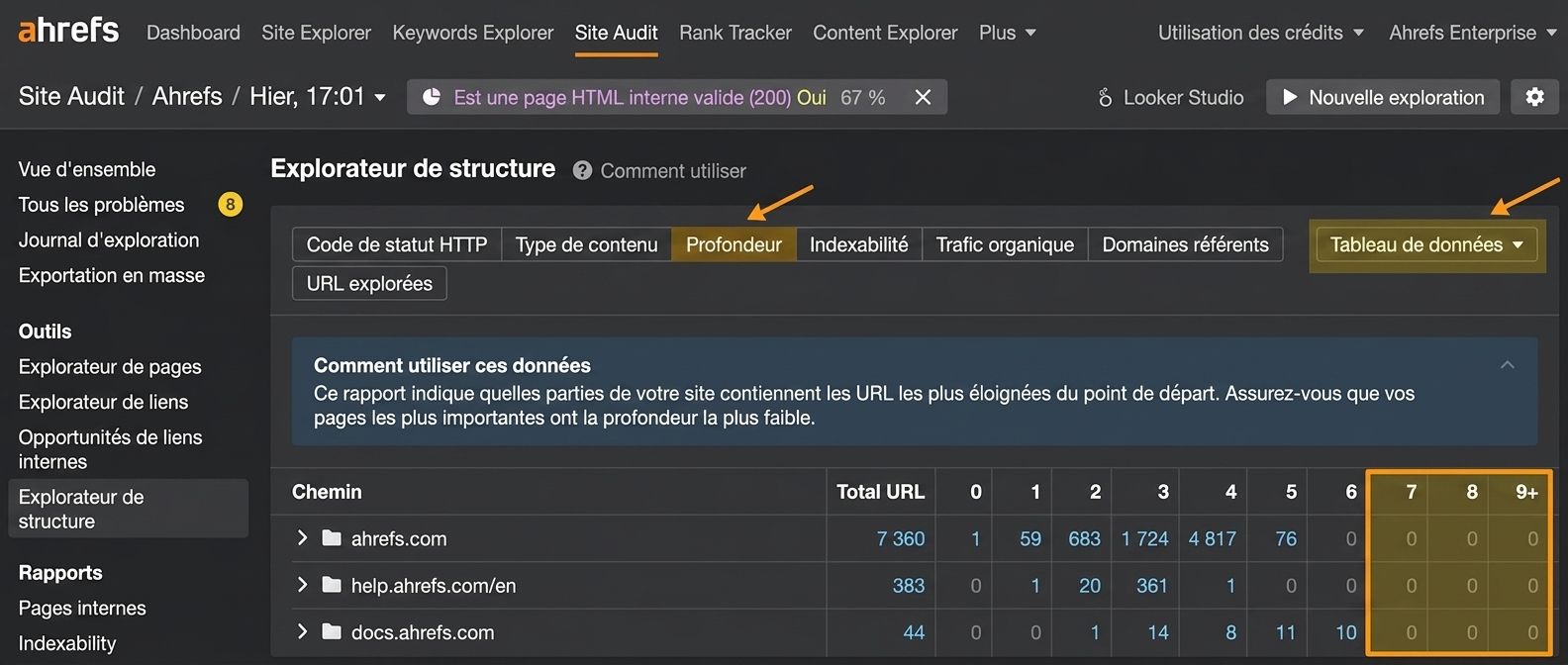Image resolution: width=1568 pixels, height=665 pixels.
Task: Go to Keywords Explorer
Action: [473, 33]
